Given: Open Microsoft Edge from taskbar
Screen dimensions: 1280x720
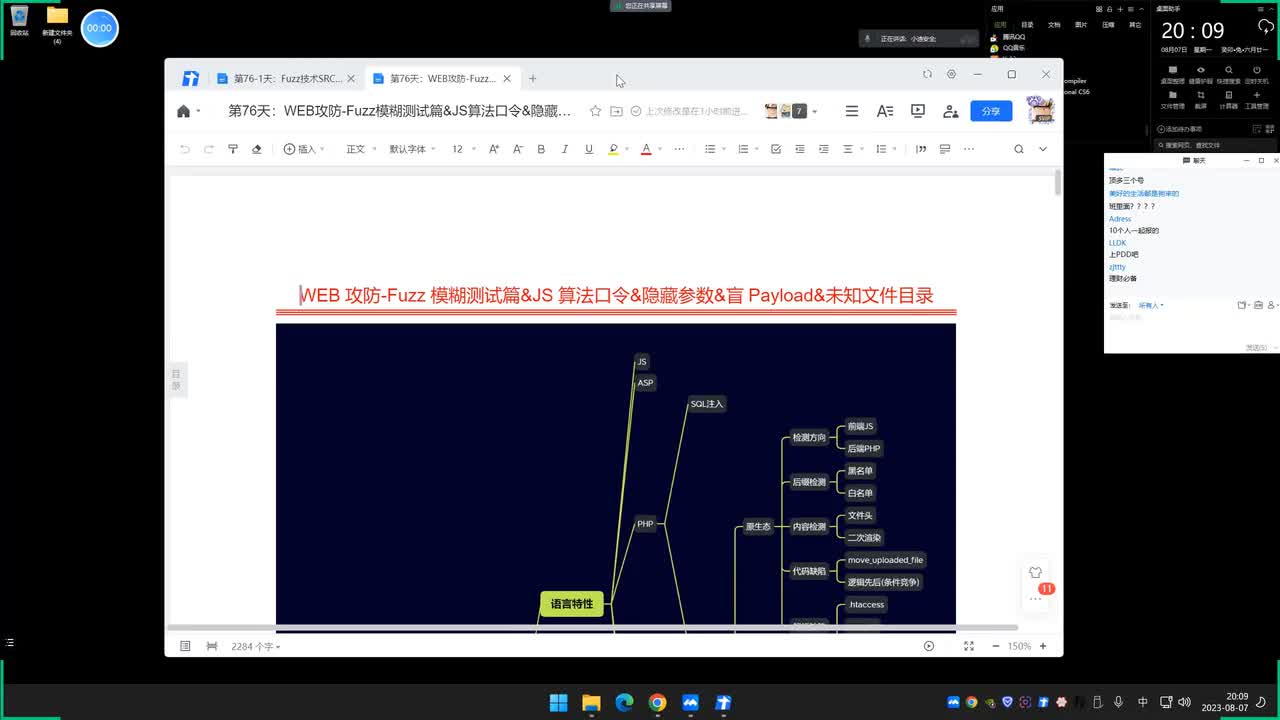Looking at the screenshot, I should 624,702.
